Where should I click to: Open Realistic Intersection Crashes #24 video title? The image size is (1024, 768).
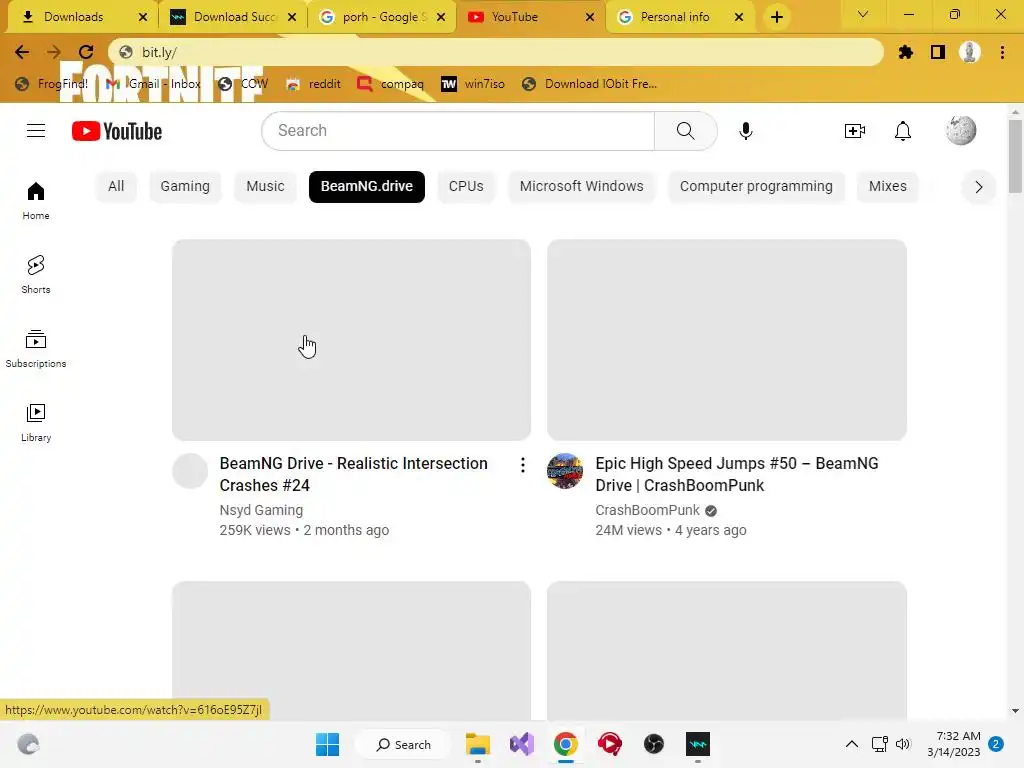coord(353,474)
